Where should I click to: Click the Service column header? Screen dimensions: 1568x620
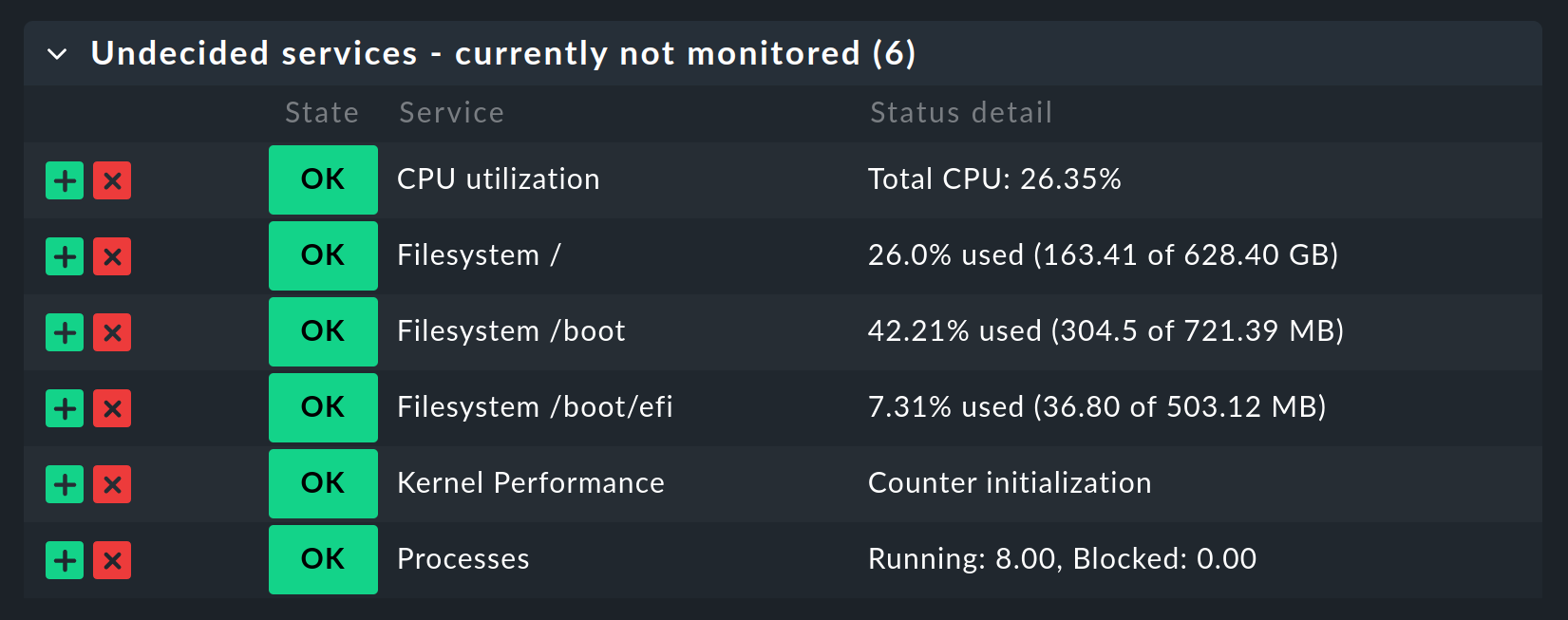[451, 113]
